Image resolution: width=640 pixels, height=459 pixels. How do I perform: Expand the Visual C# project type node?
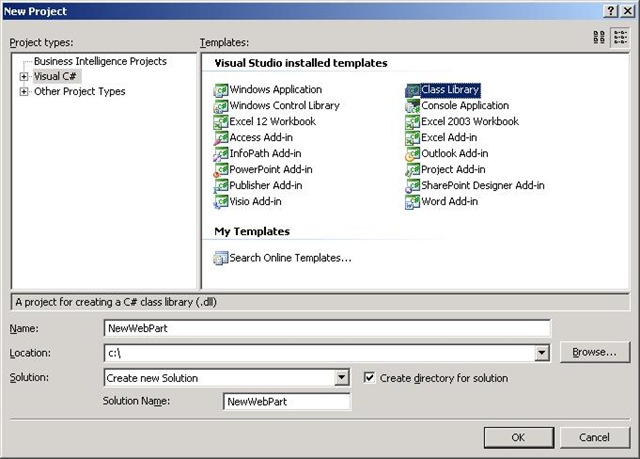coord(24,76)
